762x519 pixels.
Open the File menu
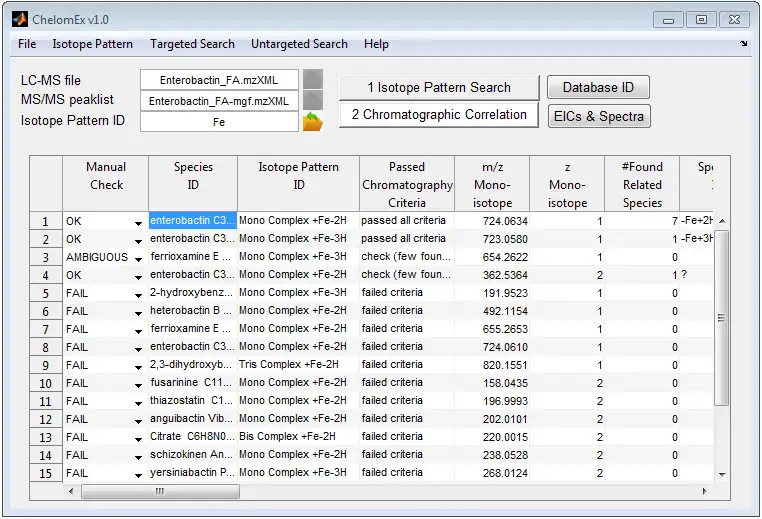coord(27,44)
